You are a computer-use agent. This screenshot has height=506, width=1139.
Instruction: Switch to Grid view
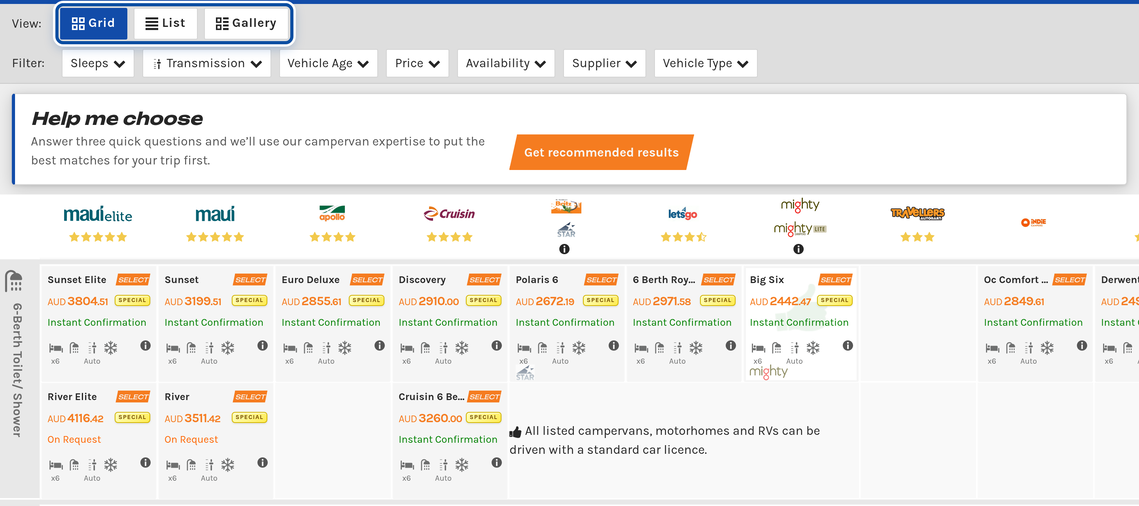click(94, 23)
